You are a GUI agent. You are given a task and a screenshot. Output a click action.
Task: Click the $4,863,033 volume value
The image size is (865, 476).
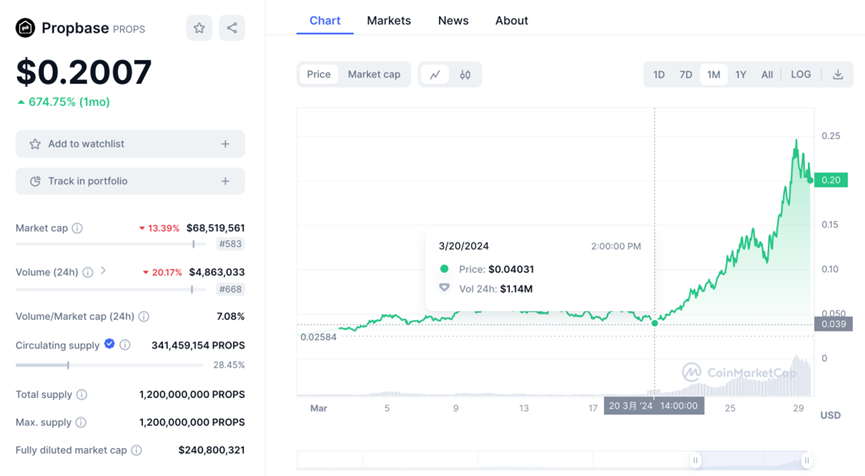tap(217, 272)
